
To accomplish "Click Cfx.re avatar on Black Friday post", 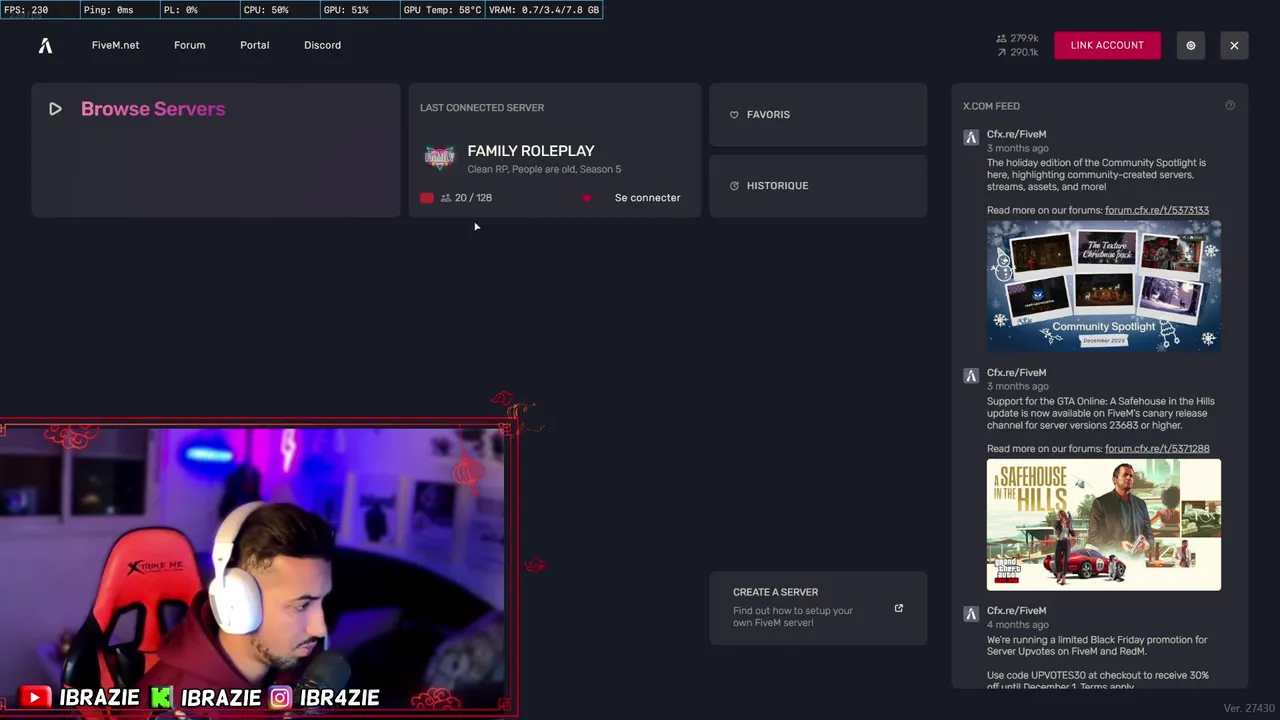I will [x=970, y=614].
